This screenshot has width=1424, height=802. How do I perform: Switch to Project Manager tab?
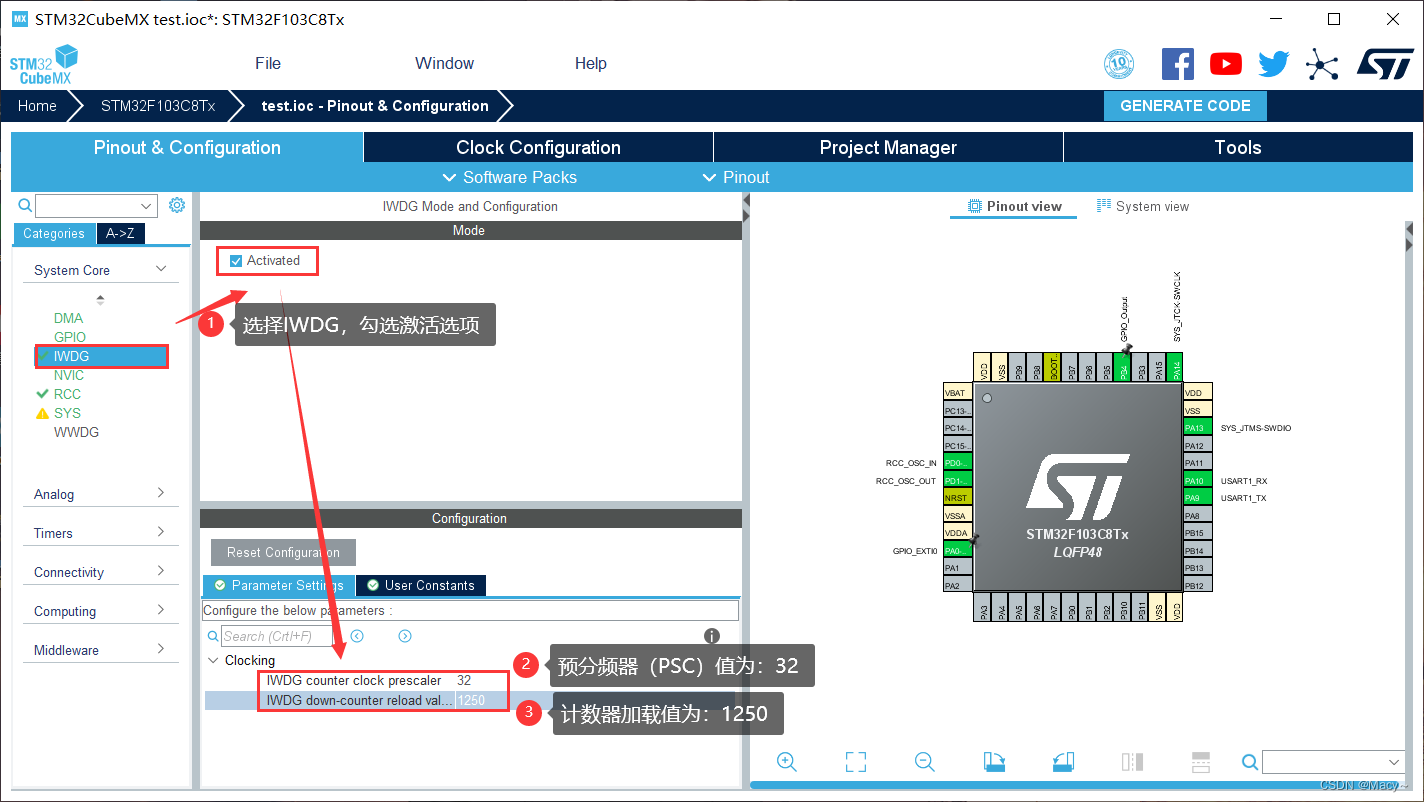888,147
